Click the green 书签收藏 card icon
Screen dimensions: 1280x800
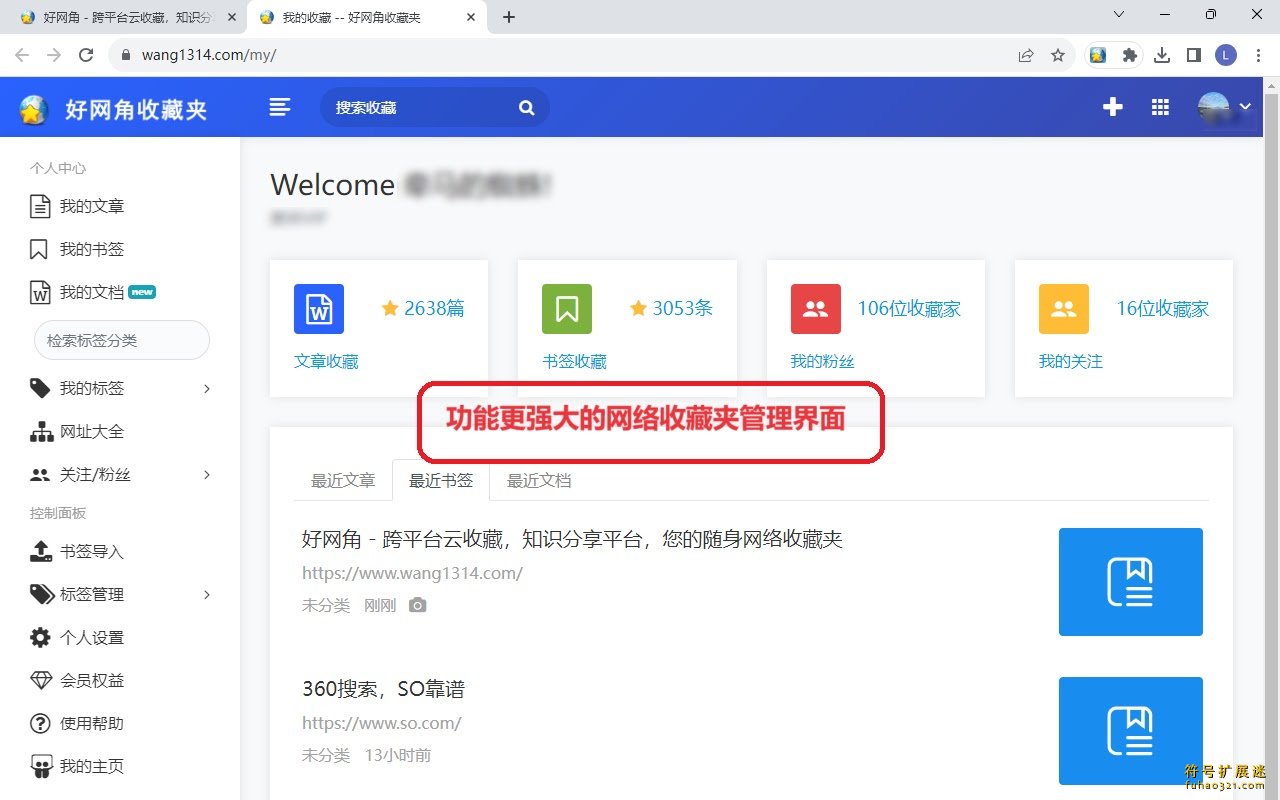pos(567,309)
